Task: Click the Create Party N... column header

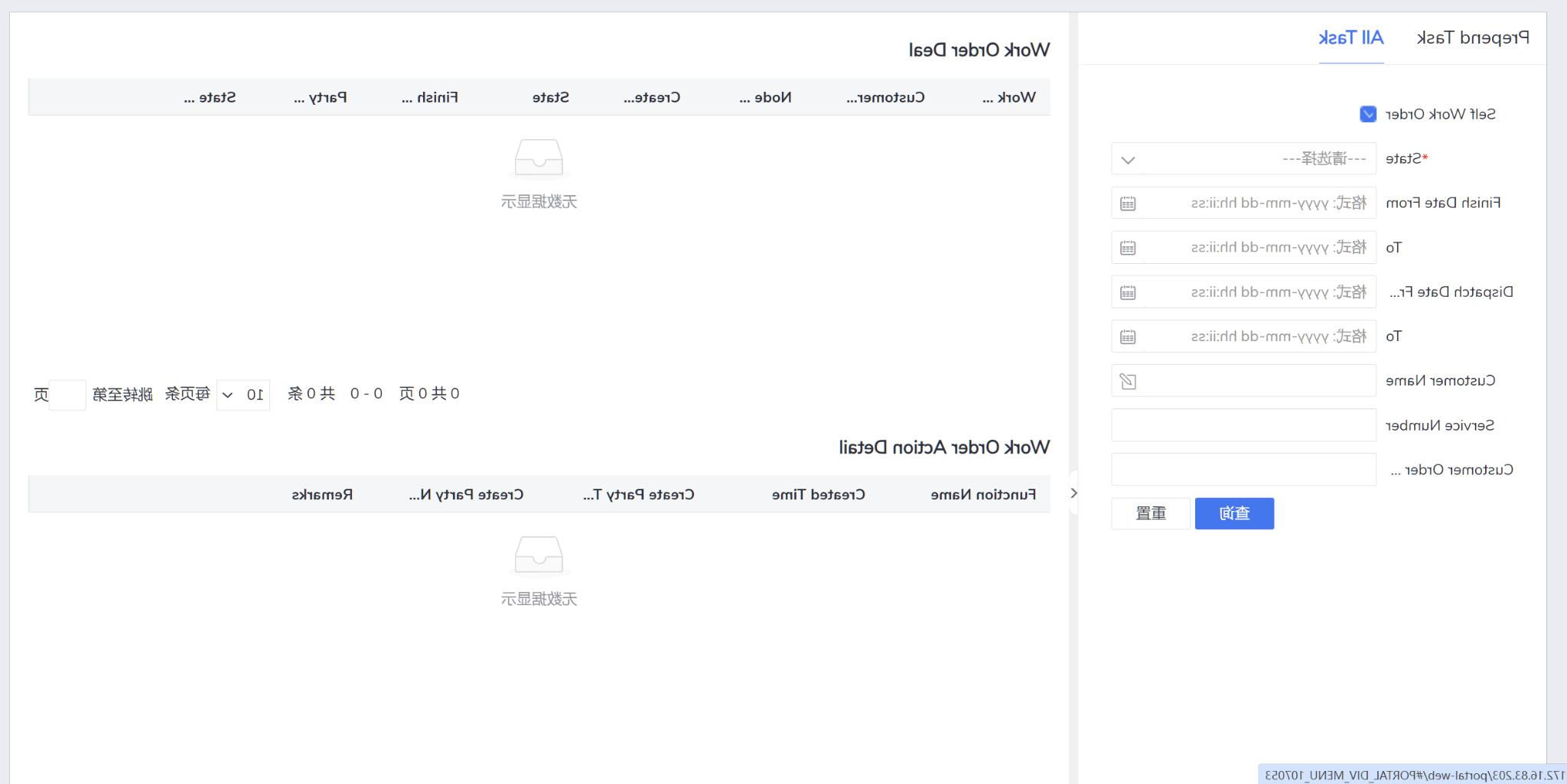Action: point(466,495)
